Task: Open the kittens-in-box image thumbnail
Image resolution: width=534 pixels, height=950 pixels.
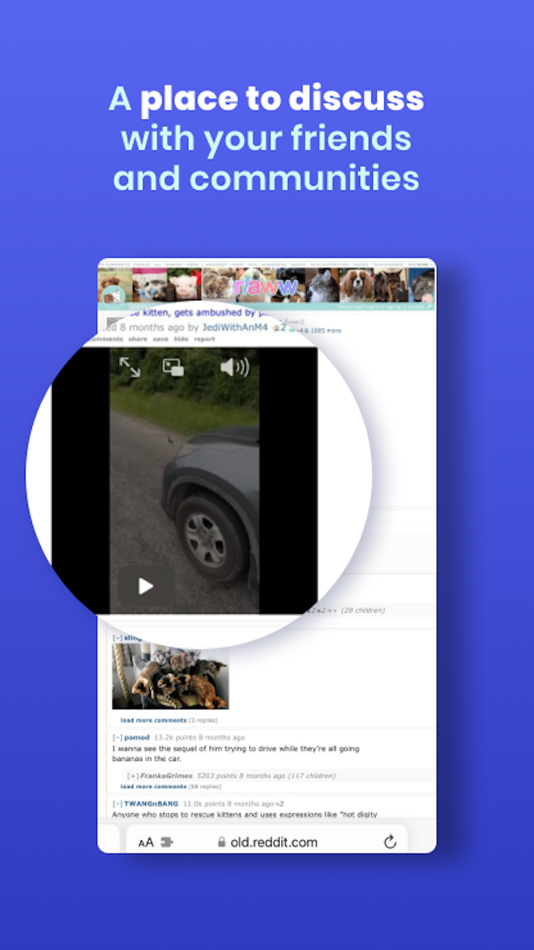Action: [170, 676]
